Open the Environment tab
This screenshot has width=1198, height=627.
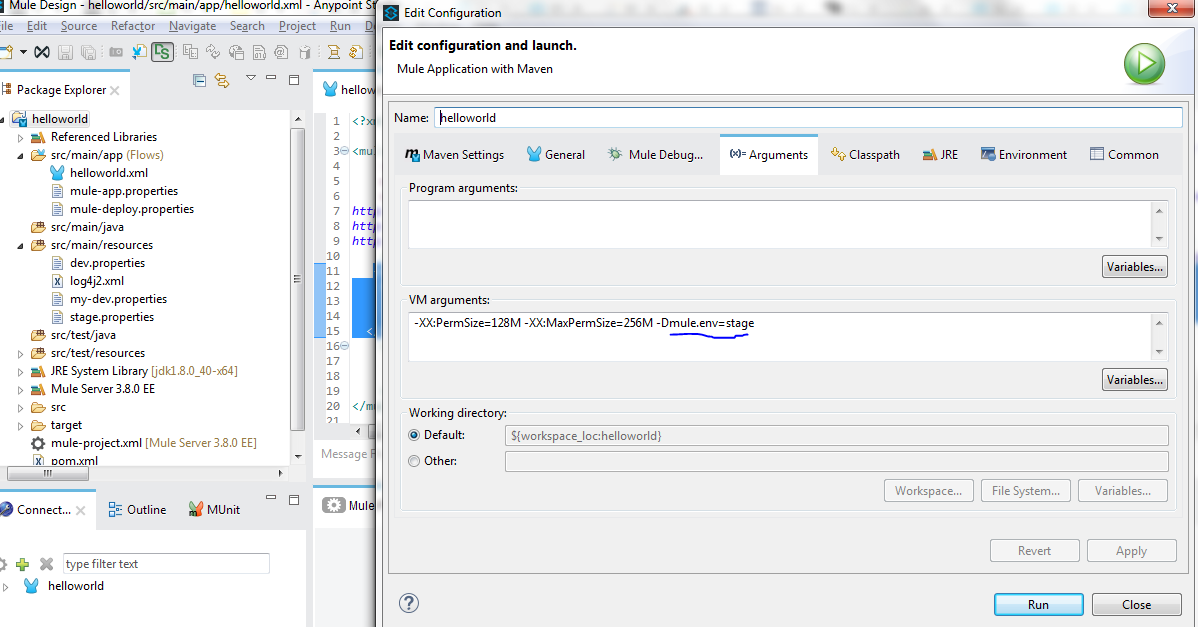(1024, 155)
